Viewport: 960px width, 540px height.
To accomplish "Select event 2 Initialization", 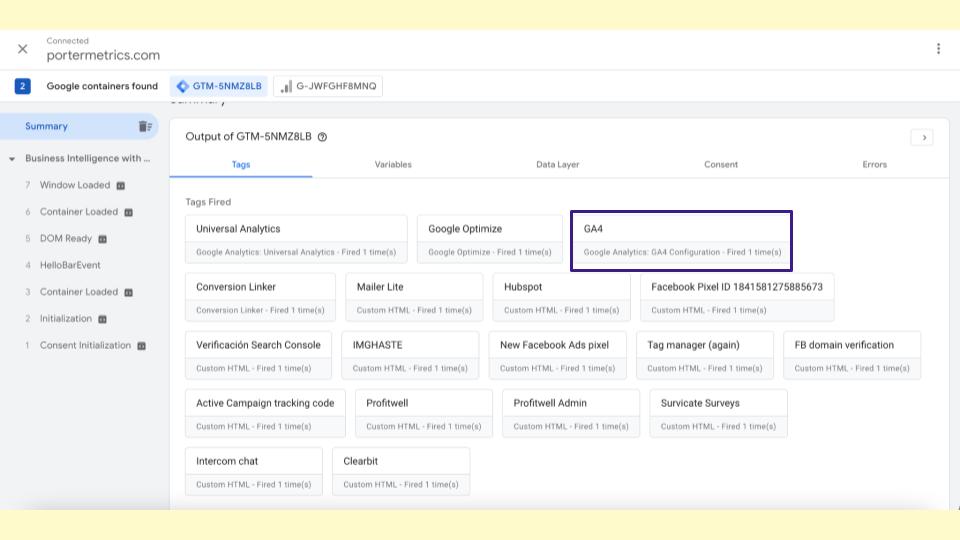I will (x=66, y=319).
